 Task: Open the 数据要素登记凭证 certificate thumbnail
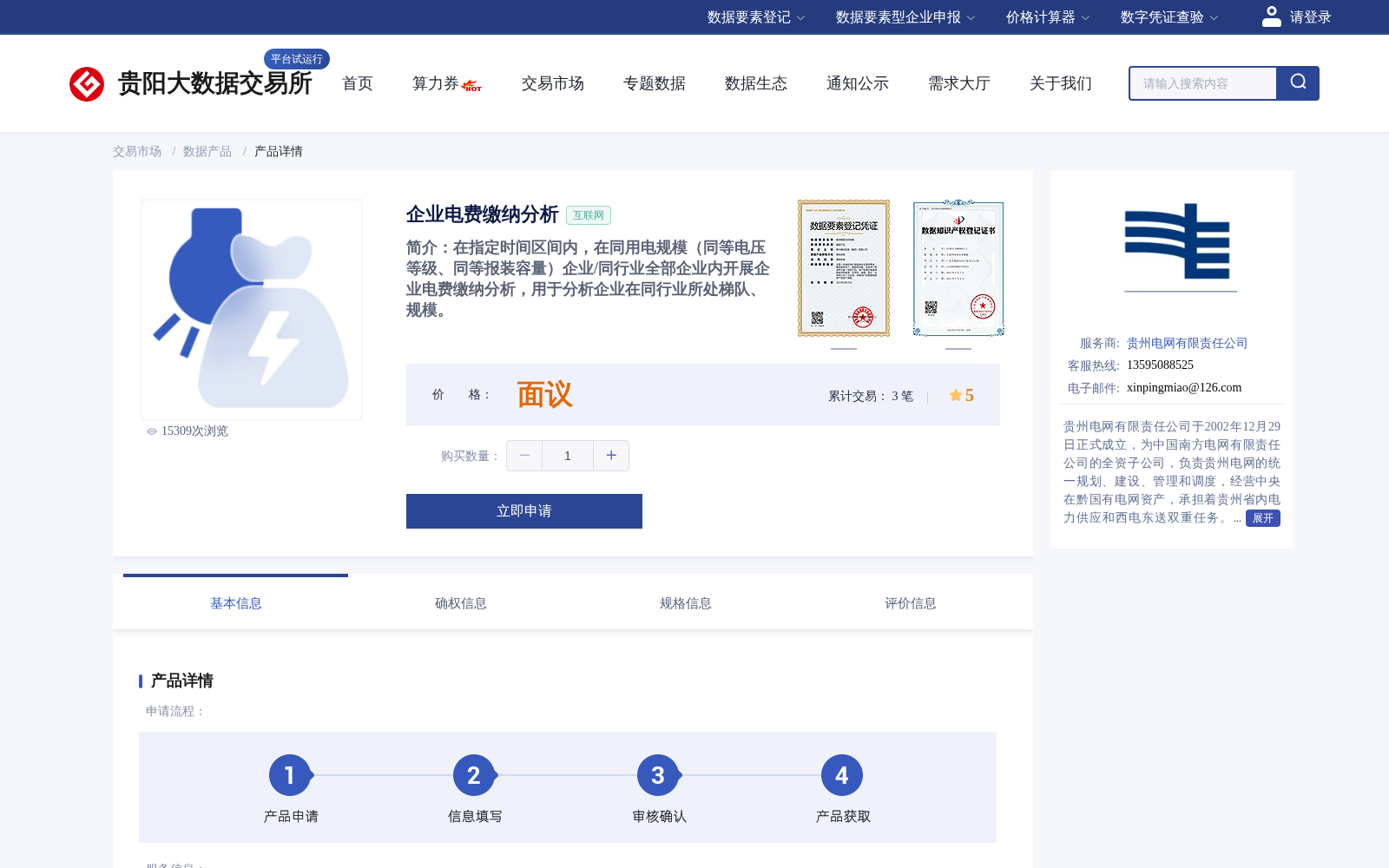click(x=844, y=268)
